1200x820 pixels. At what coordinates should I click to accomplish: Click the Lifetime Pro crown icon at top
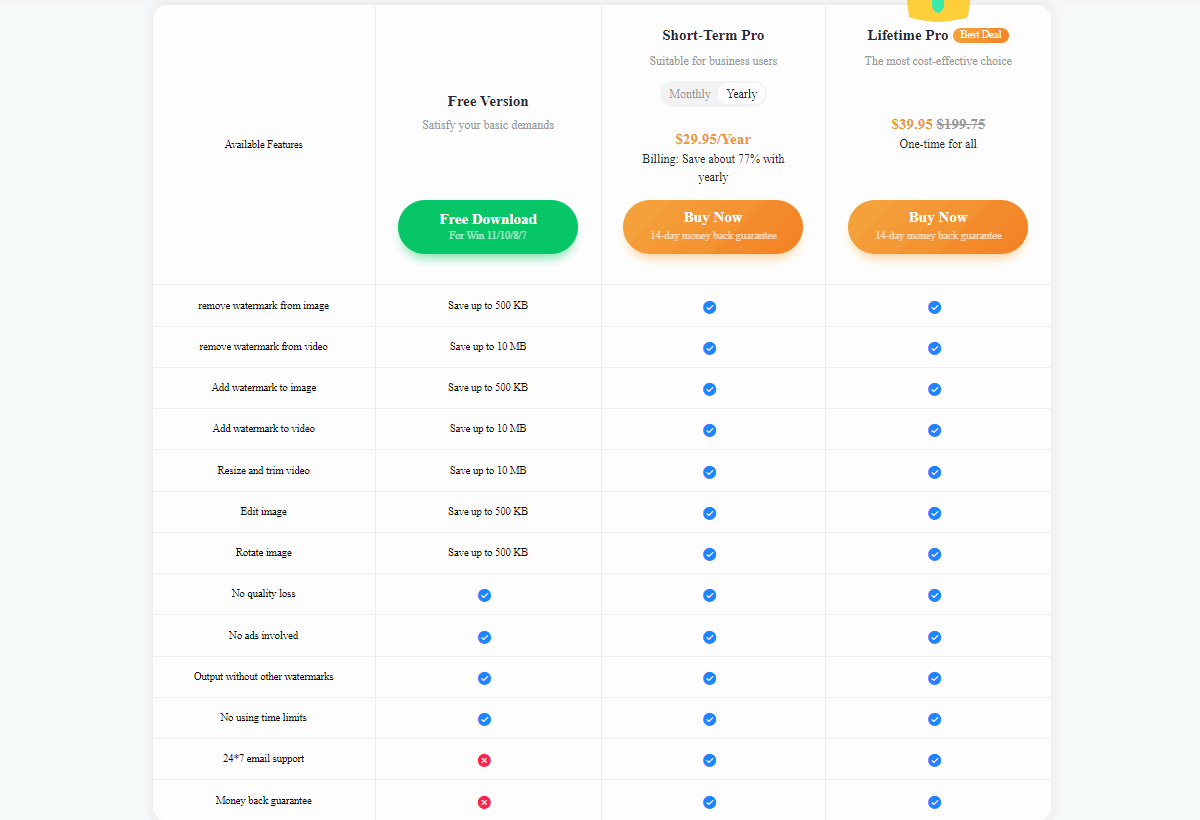938,9
